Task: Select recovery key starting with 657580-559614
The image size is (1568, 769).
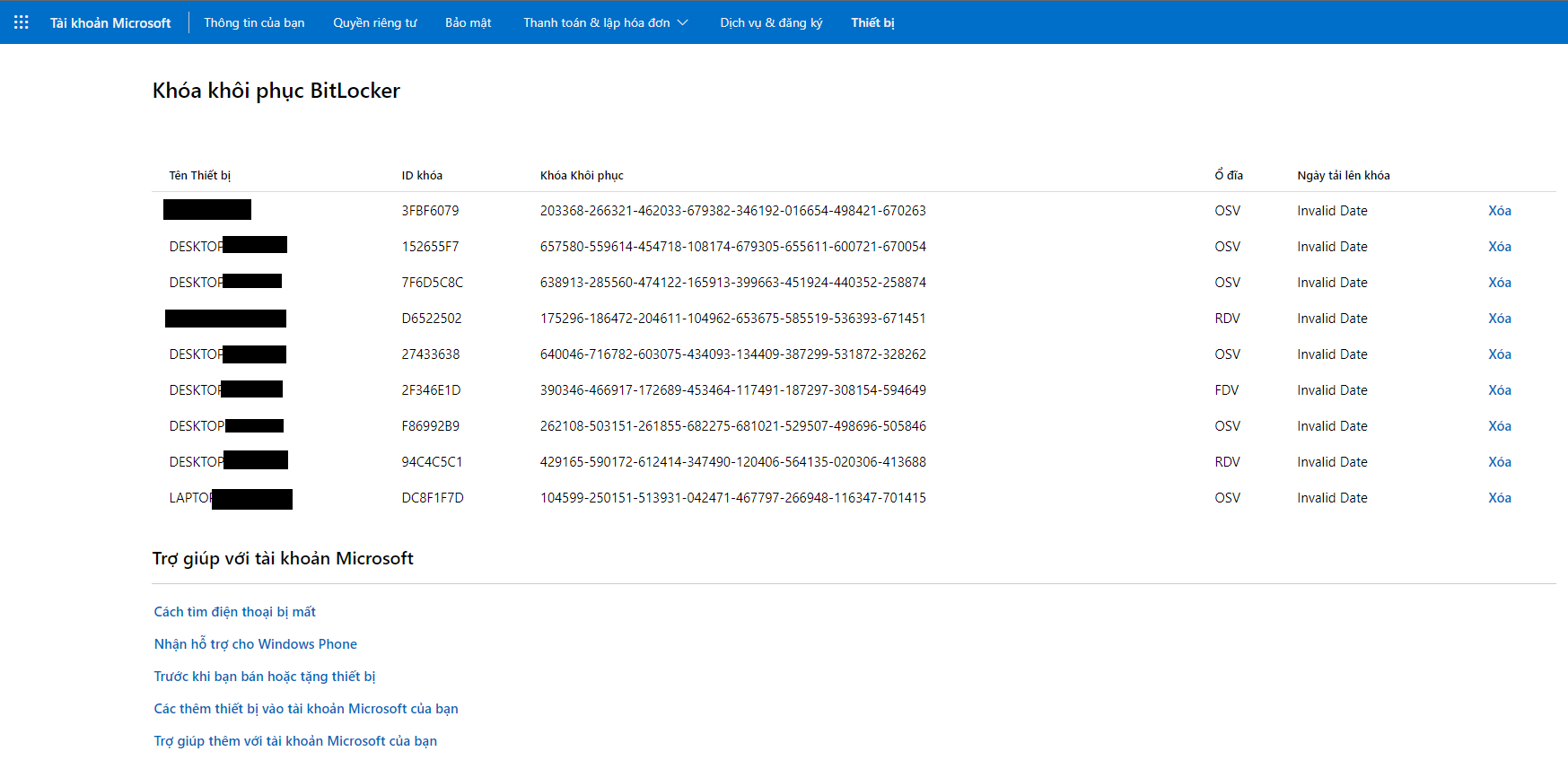Action: coord(733,247)
